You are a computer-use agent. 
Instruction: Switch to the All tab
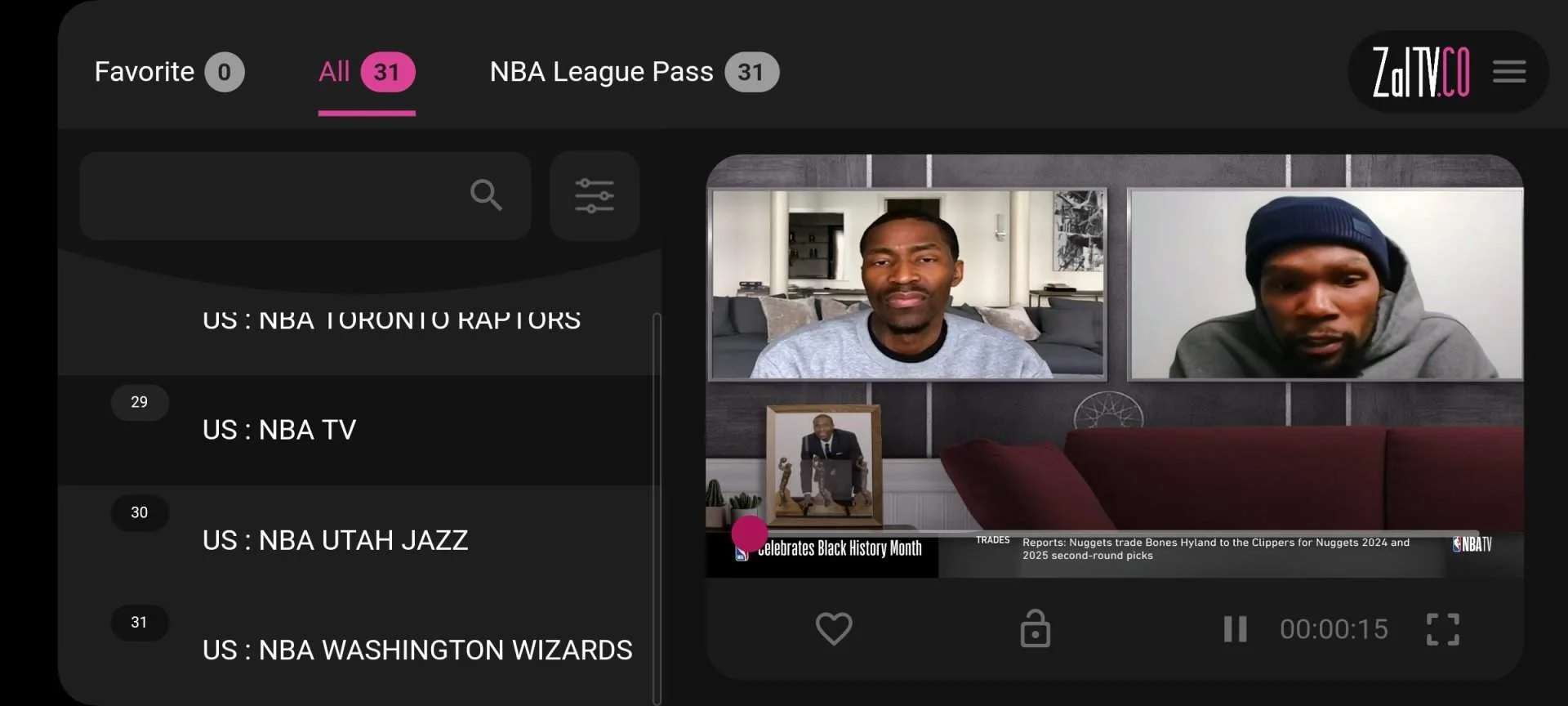point(367,72)
